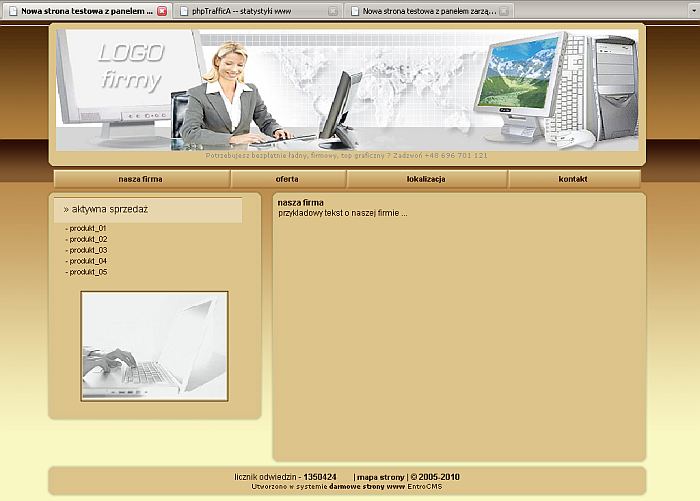
Task: Close the phpTrafficA statystyki tab
Action: (334, 11)
